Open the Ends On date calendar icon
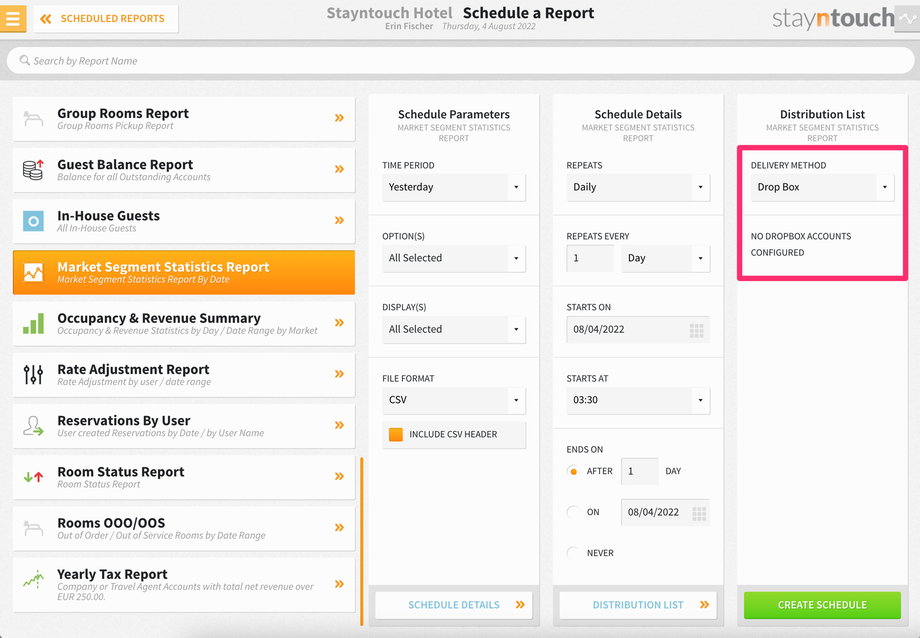The height and width of the screenshot is (638, 920). pos(699,514)
